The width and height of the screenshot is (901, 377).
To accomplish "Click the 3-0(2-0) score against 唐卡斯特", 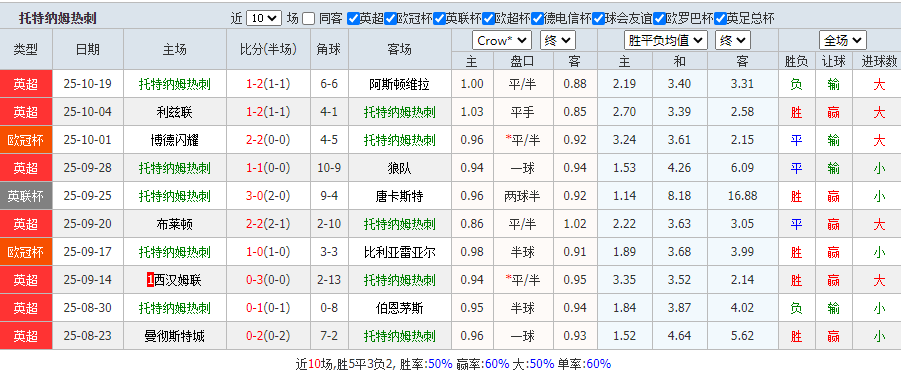I will point(268,196).
